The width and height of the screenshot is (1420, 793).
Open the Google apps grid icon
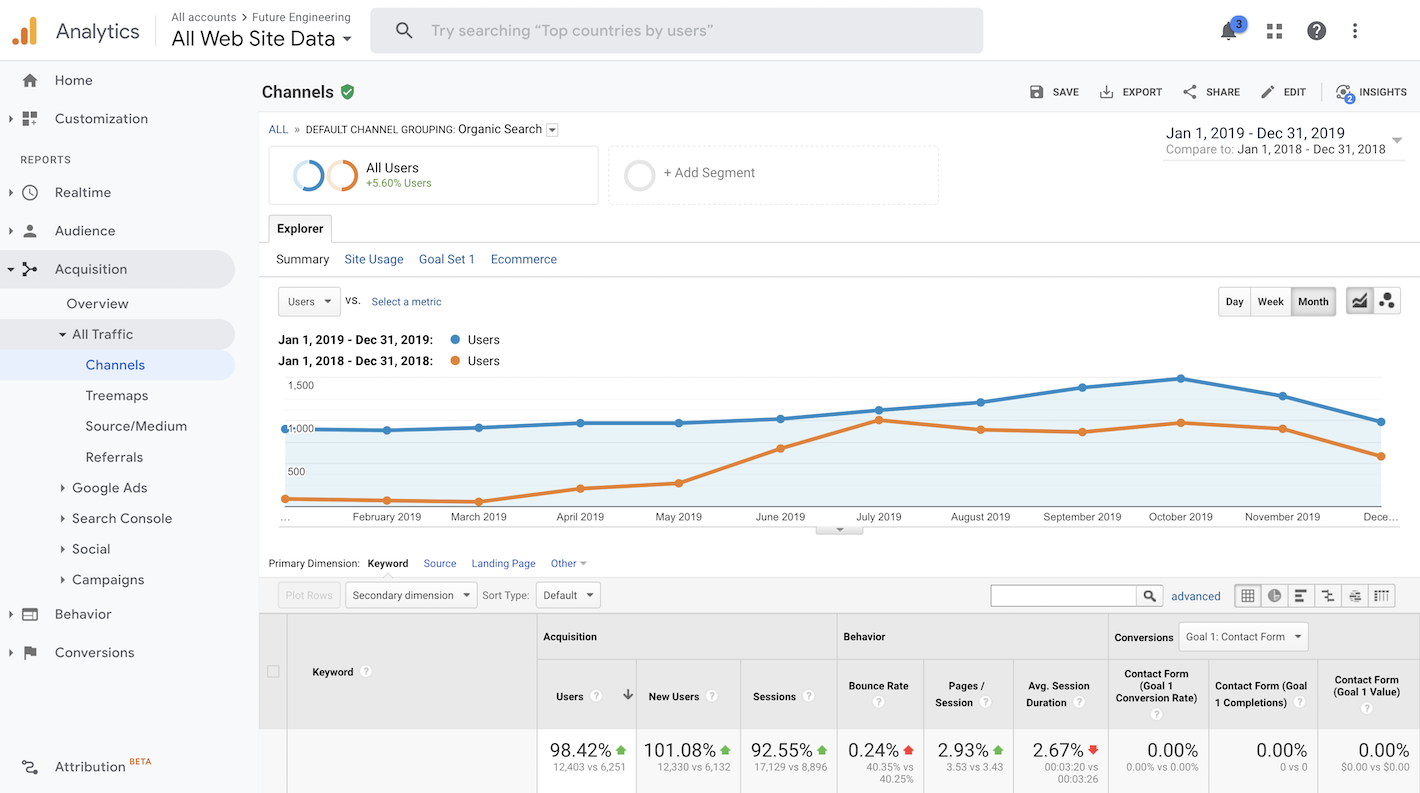pos(1274,31)
